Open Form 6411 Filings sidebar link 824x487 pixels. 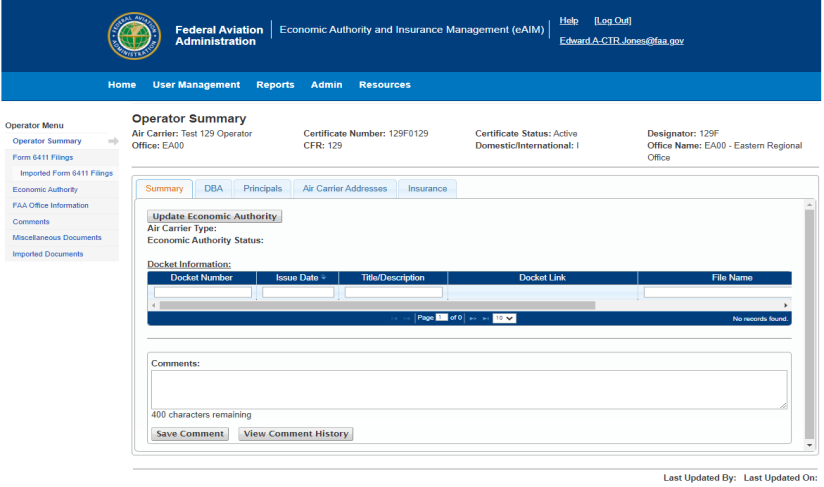coord(43,157)
